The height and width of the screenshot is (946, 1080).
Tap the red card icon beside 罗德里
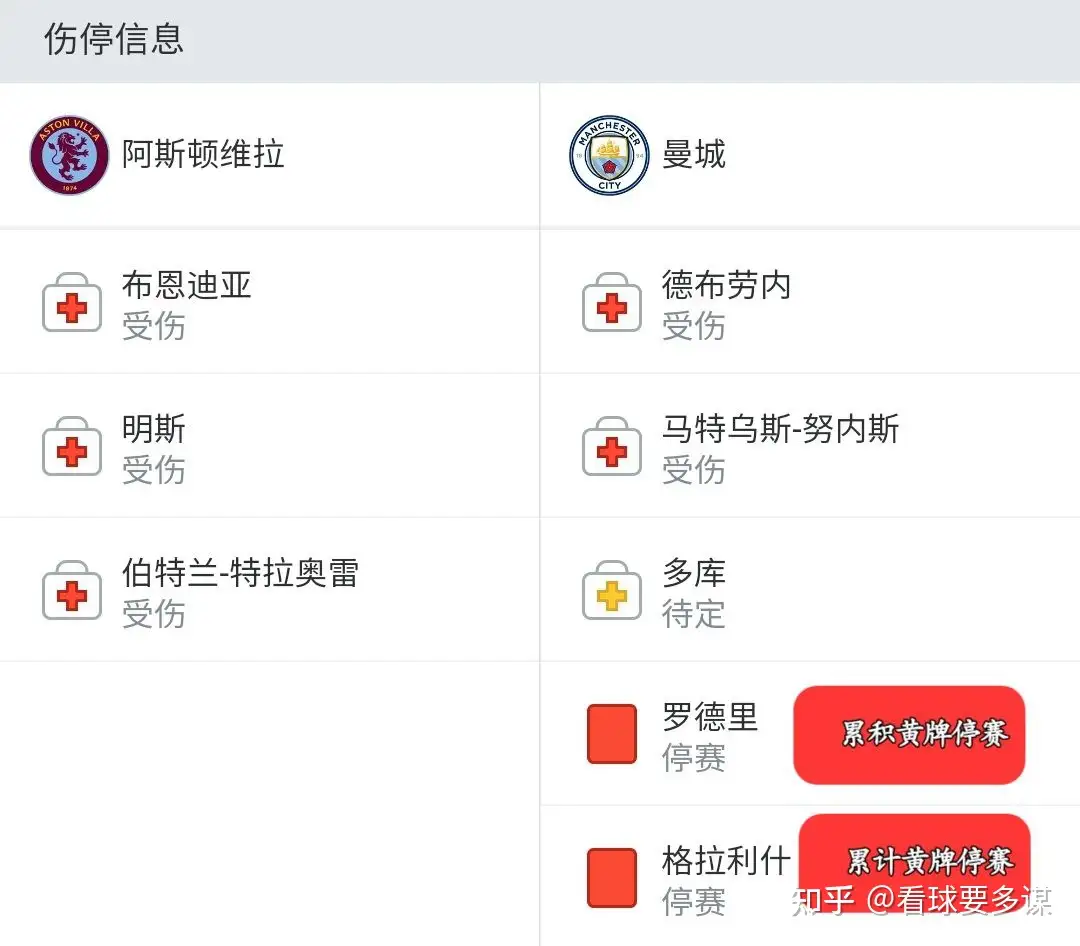tap(612, 735)
